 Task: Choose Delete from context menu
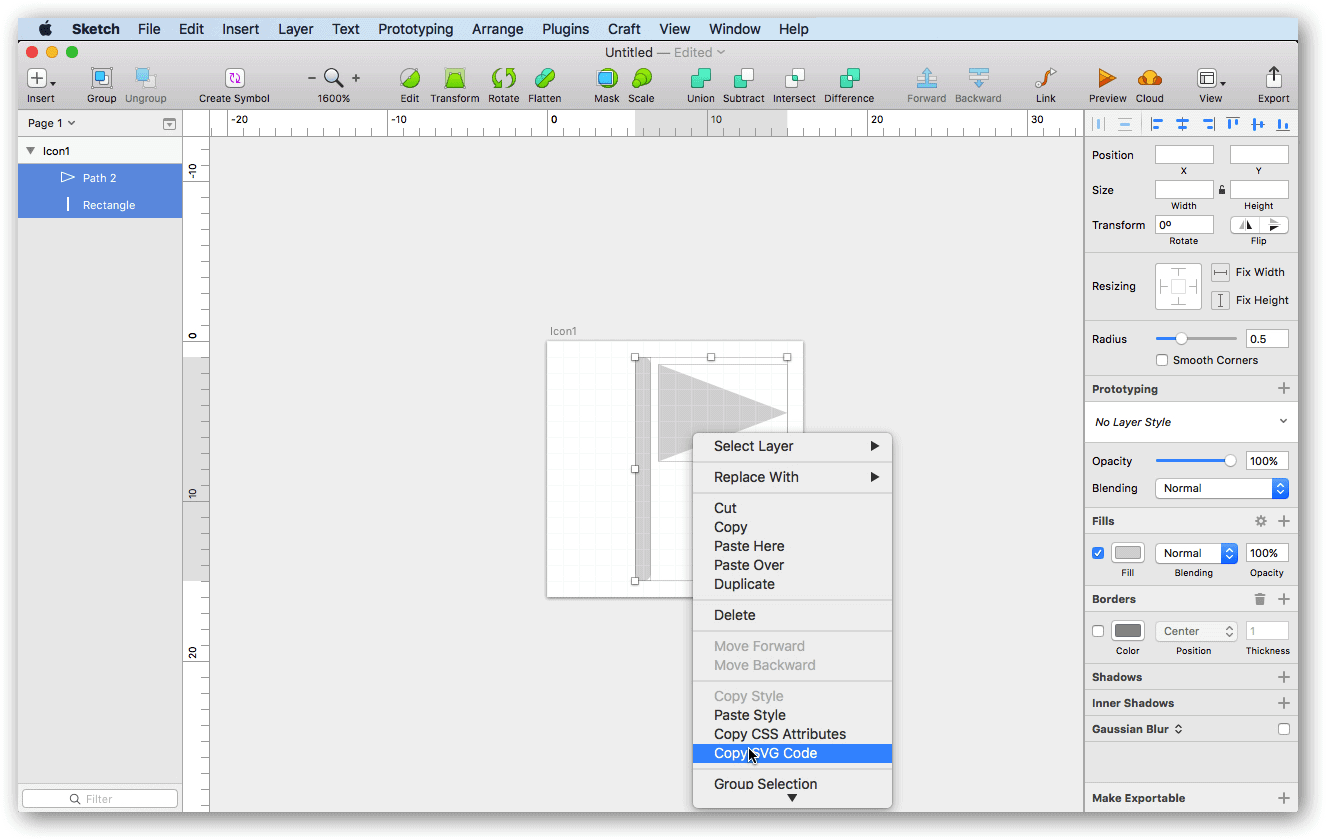[792, 615]
